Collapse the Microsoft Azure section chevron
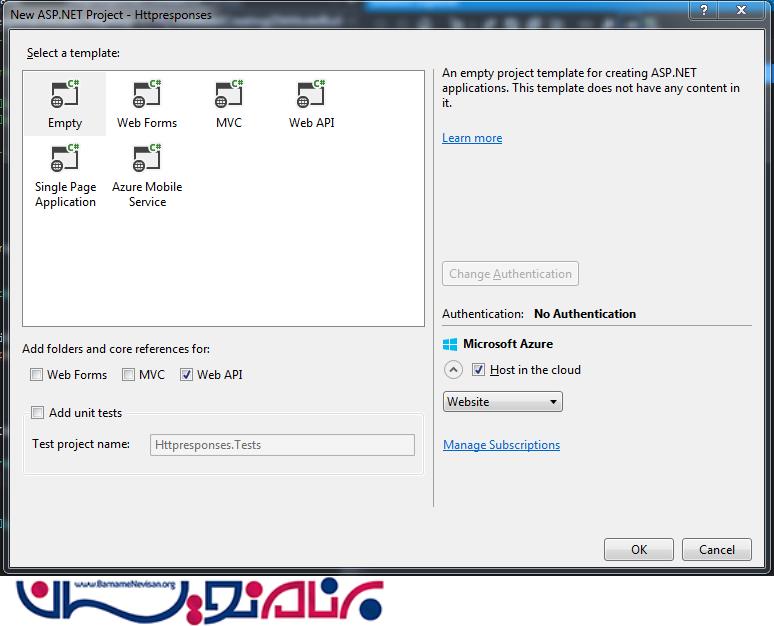Screen dimensions: 774x626 tap(453, 370)
